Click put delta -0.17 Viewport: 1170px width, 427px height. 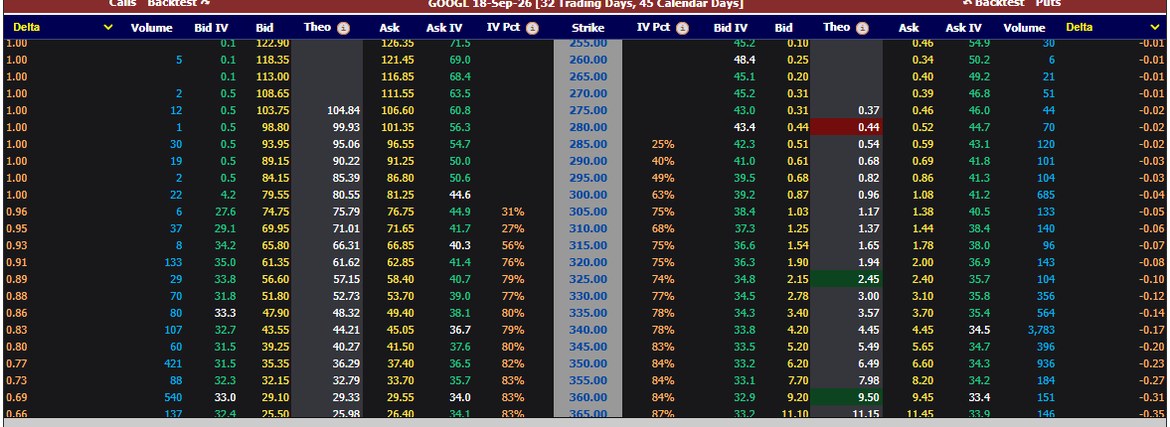click(1152, 330)
